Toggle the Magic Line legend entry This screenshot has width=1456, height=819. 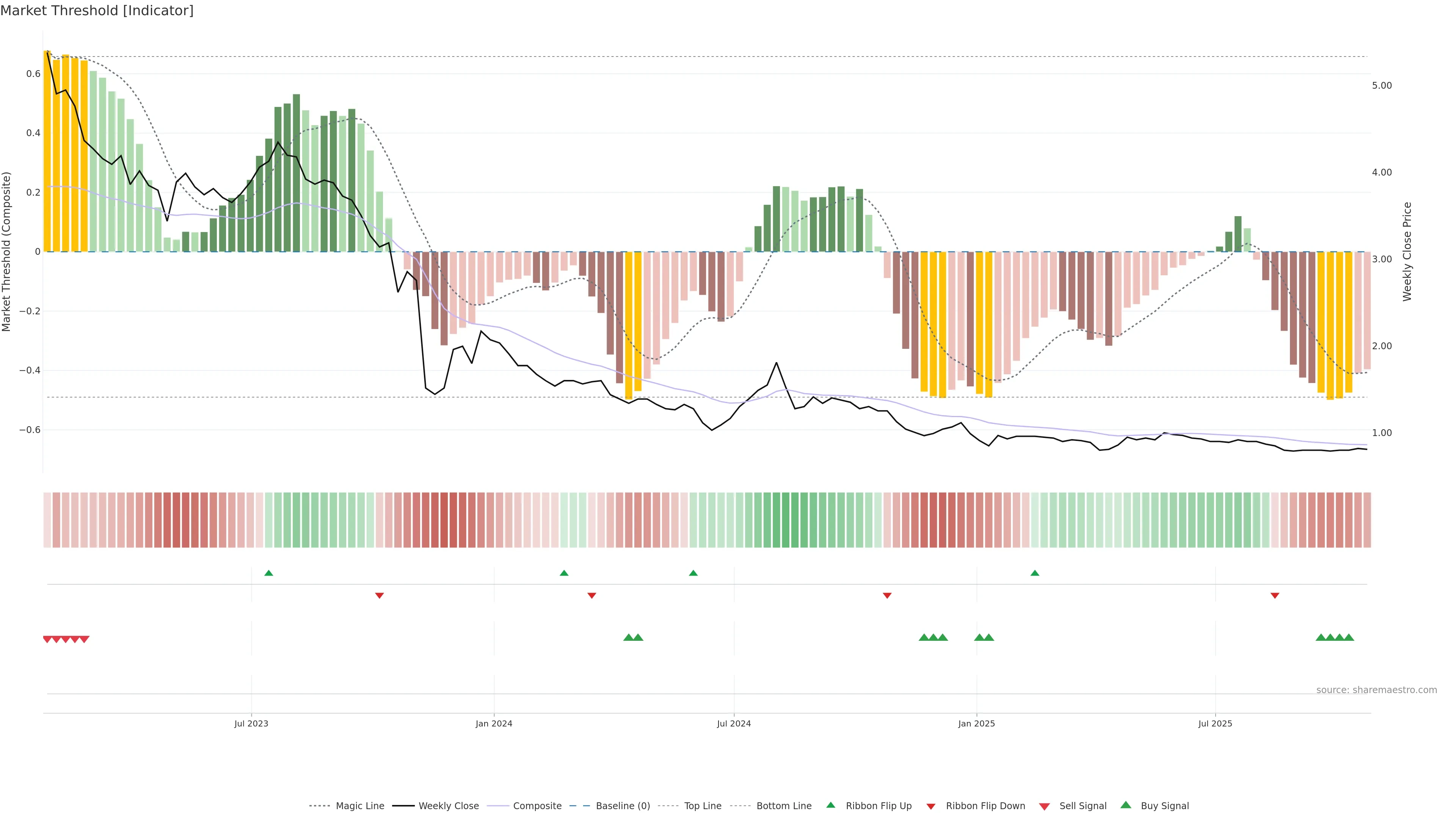click(x=359, y=806)
